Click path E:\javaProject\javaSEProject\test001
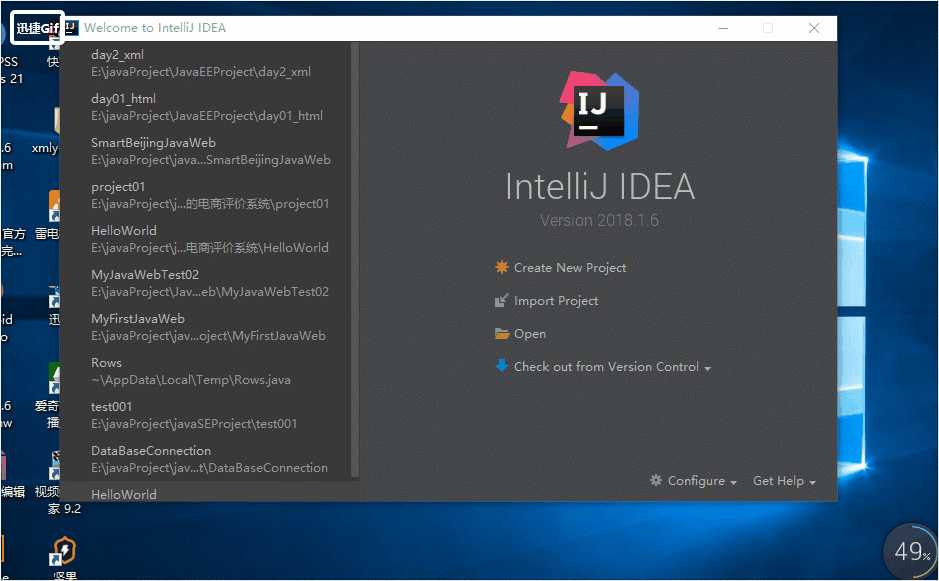This screenshot has width=939, height=581. 194,423
